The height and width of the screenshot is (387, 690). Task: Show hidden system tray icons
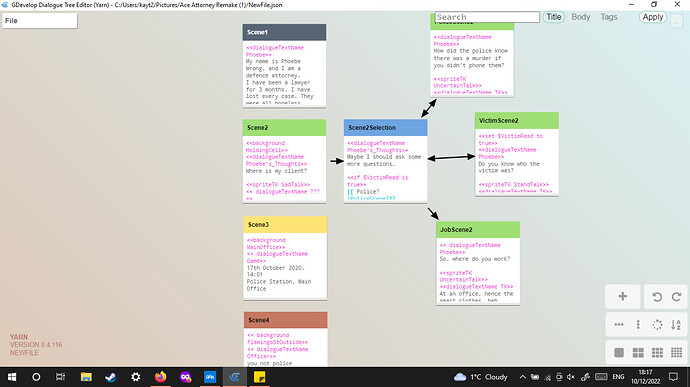[x=522, y=377]
